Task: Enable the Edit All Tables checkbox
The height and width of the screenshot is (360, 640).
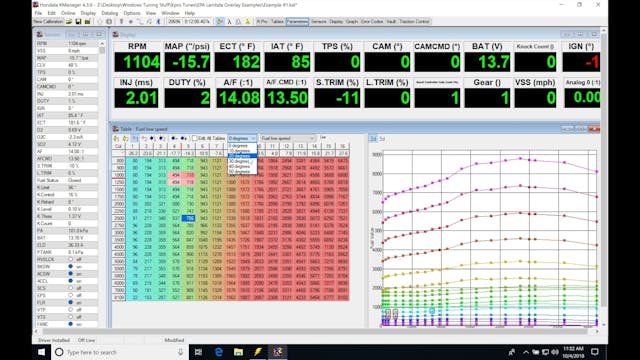Action: (195, 139)
